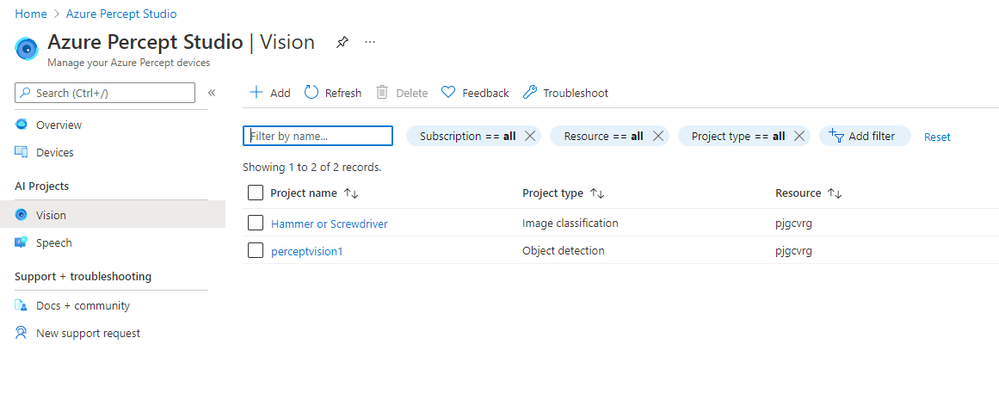Sort by Resource column arrows
The image size is (999, 398).
[835, 193]
